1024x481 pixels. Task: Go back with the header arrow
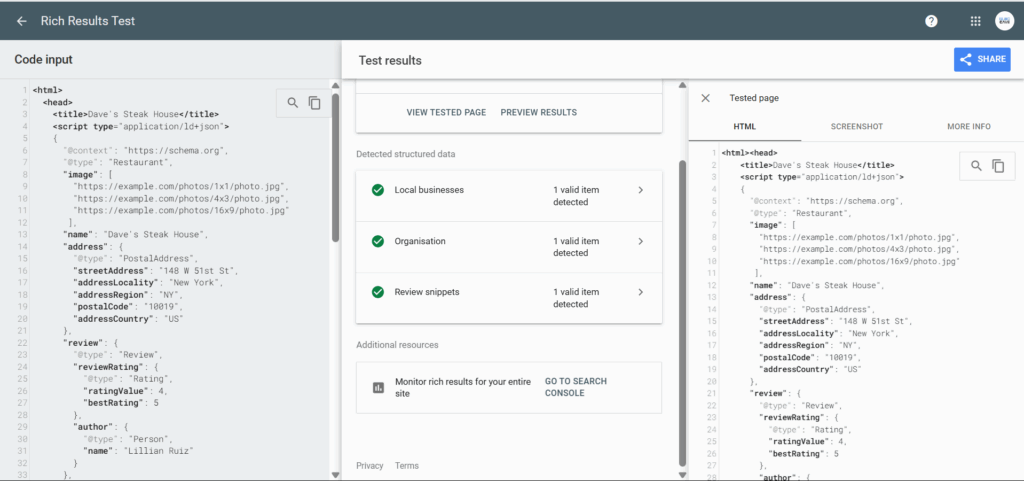[x=22, y=21]
